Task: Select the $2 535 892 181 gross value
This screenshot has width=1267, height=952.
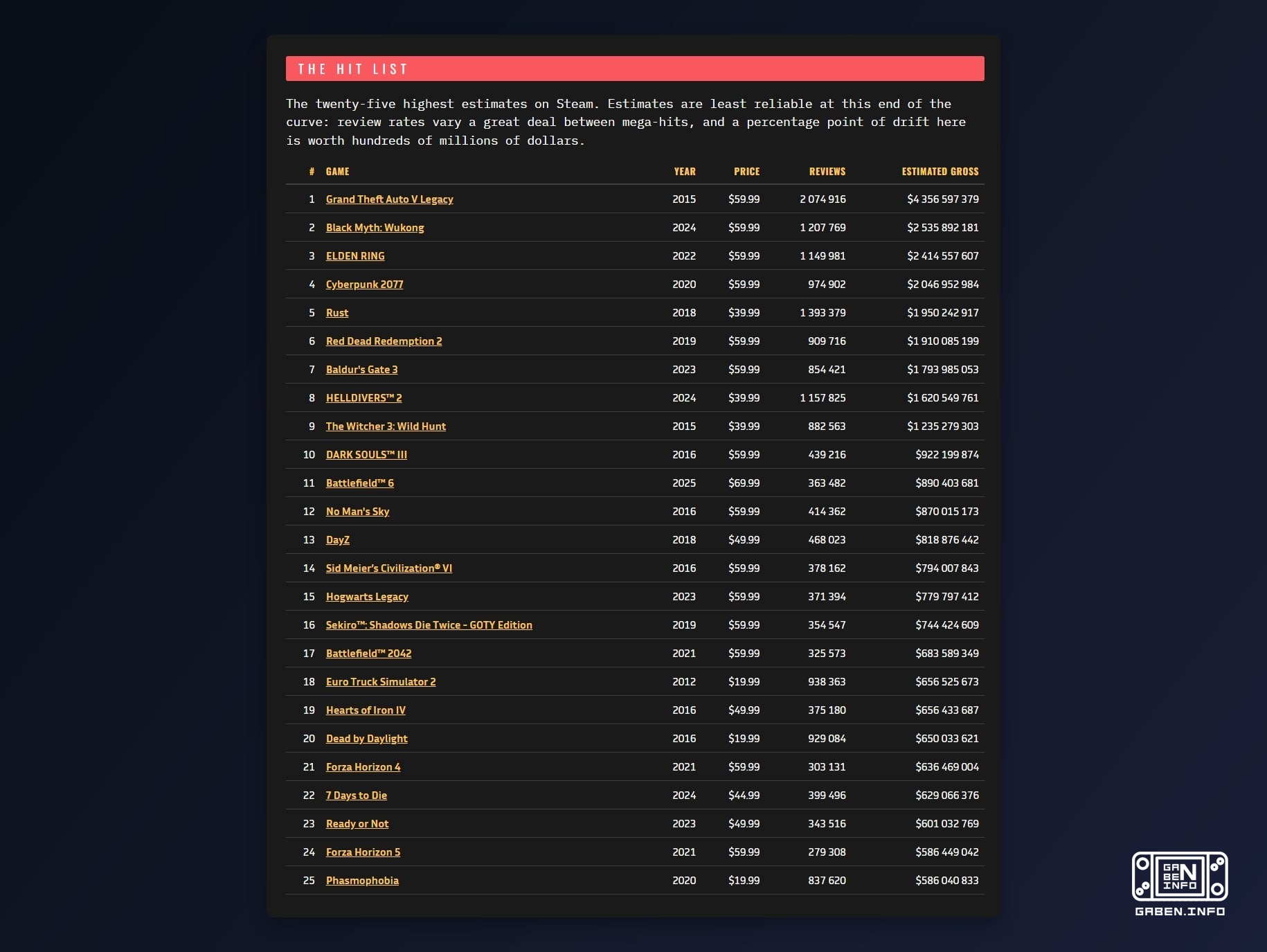Action: coord(943,228)
